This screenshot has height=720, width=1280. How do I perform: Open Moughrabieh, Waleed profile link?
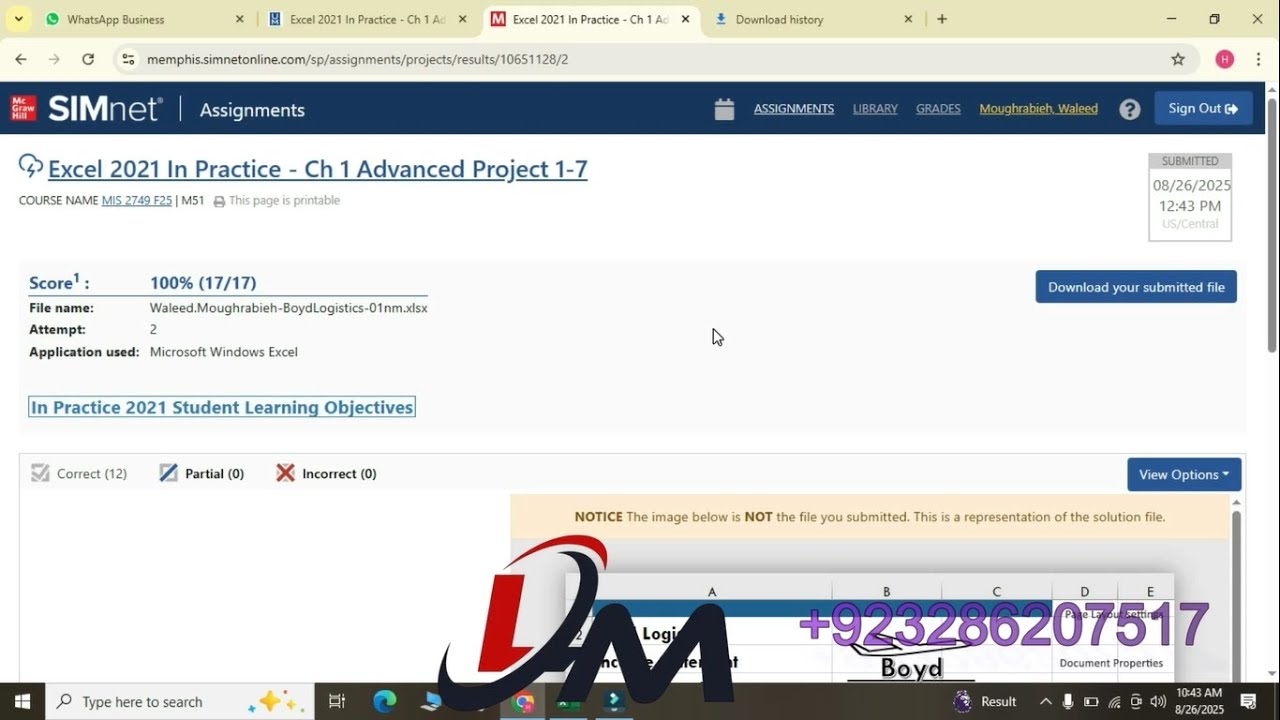tap(1038, 109)
